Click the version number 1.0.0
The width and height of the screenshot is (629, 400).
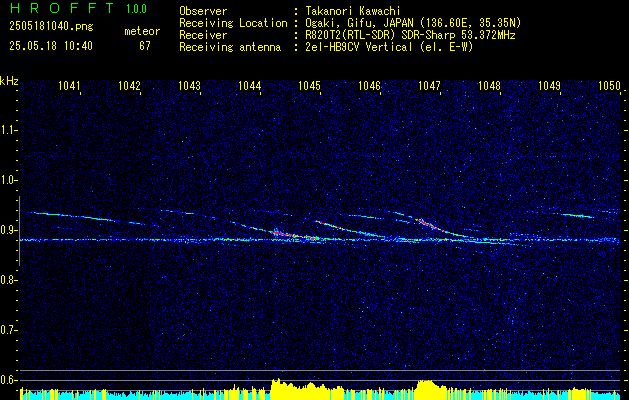[136, 8]
